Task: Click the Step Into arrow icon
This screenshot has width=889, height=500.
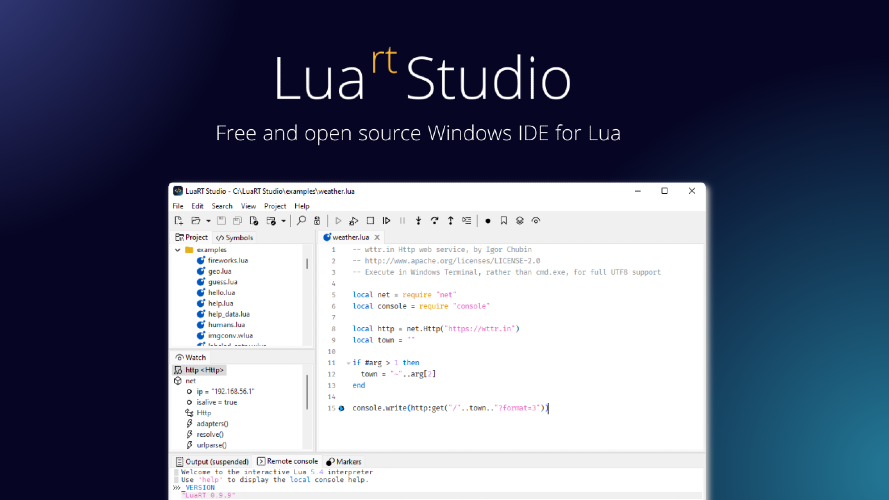Action: click(x=418, y=221)
